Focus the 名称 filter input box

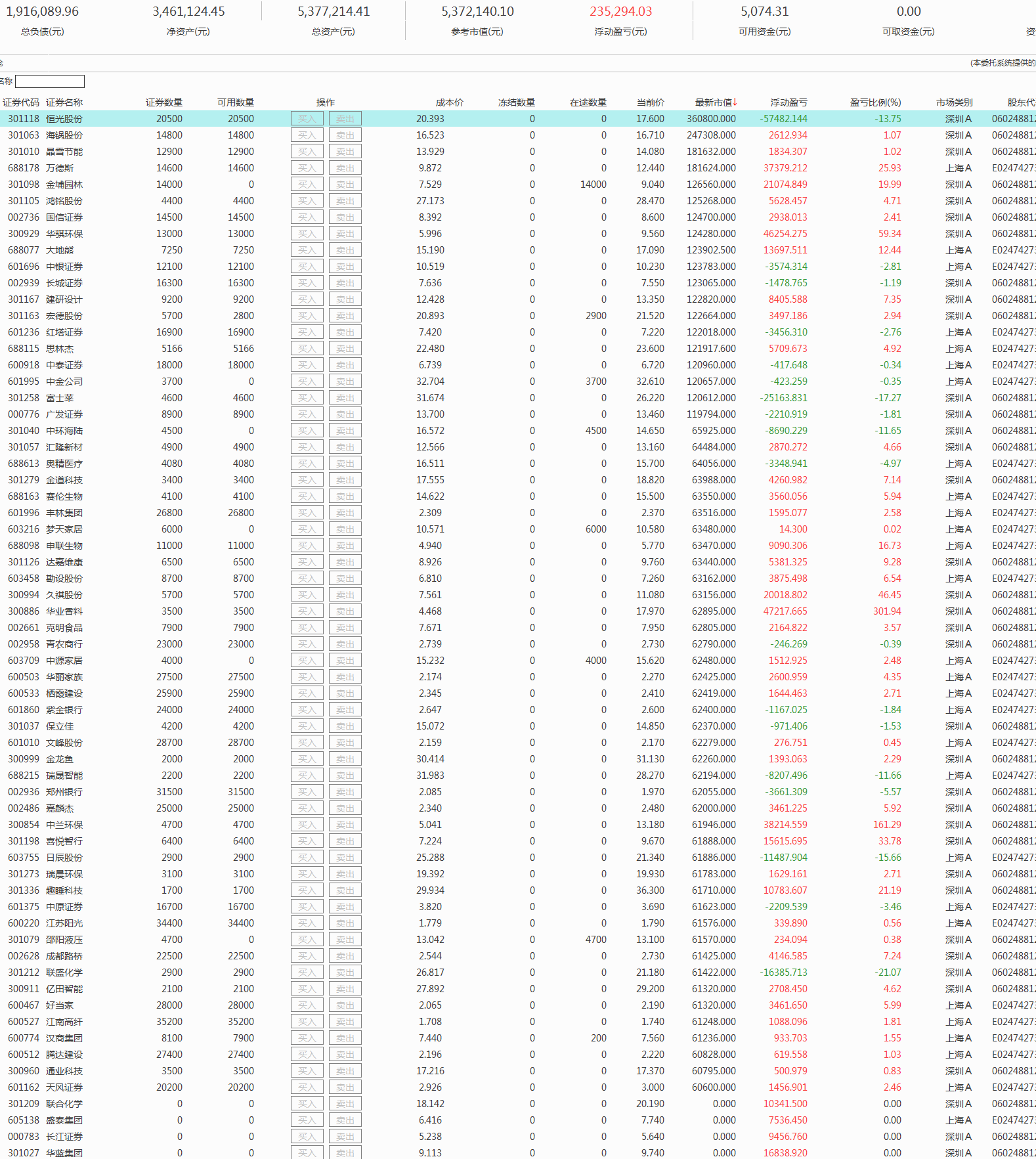pyautogui.click(x=50, y=81)
